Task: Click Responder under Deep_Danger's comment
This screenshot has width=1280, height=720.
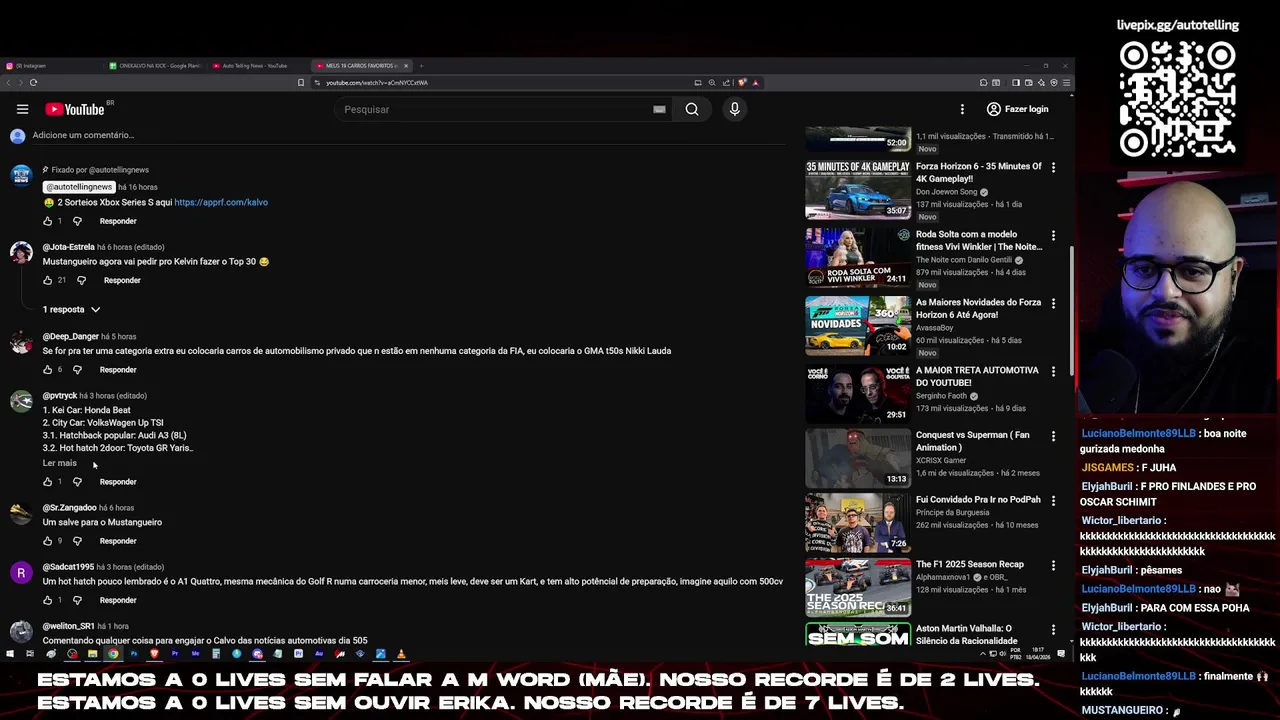Action: pos(118,370)
